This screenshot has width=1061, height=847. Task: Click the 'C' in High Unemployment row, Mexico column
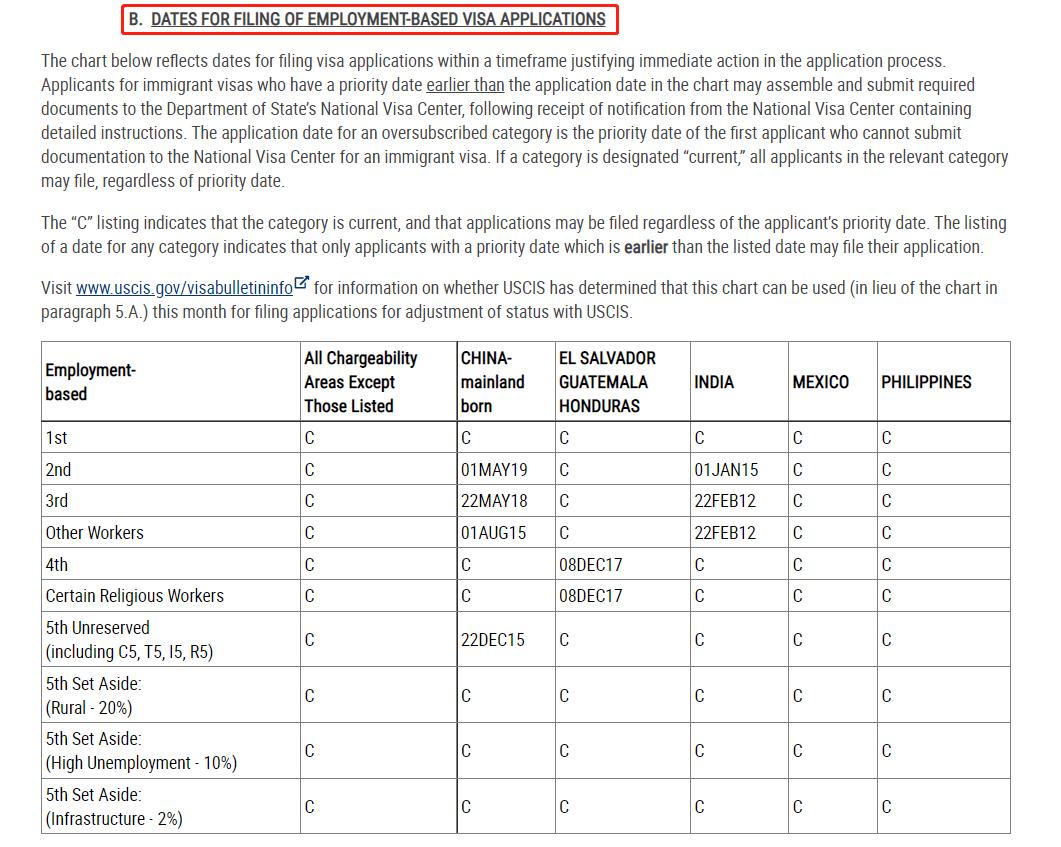click(798, 751)
